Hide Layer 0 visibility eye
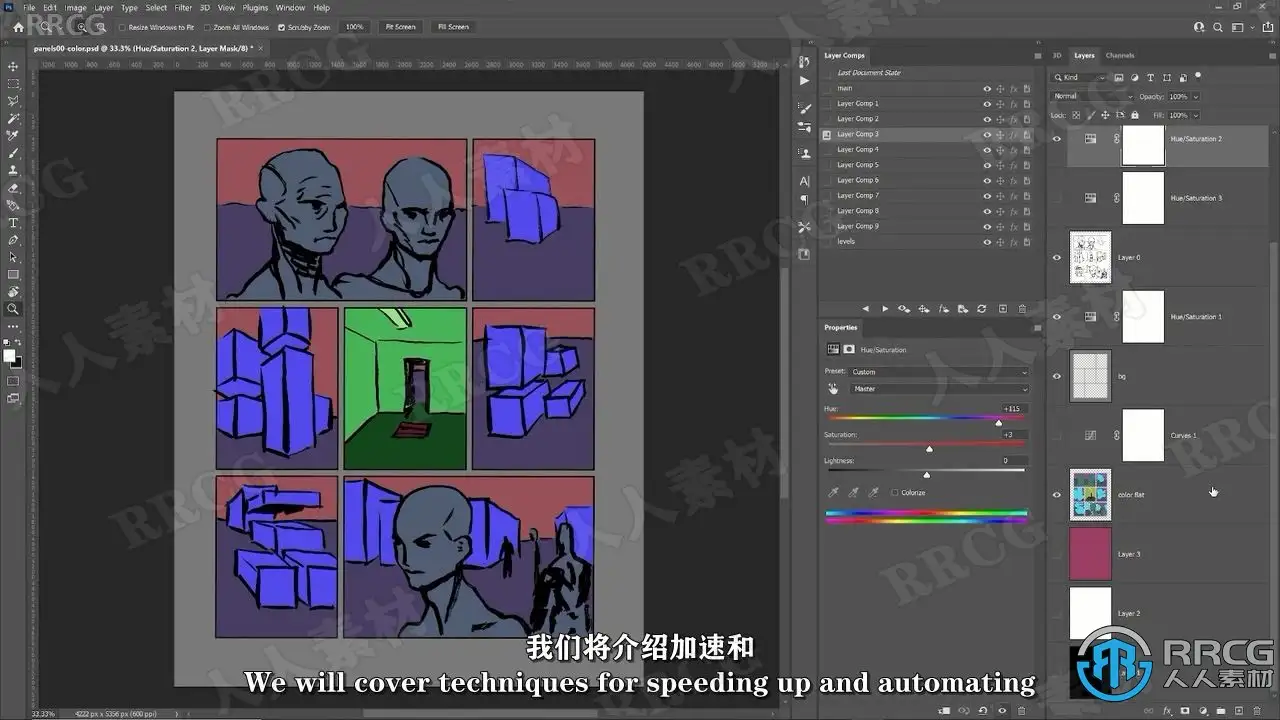This screenshot has width=1280, height=720. pos(1057,257)
